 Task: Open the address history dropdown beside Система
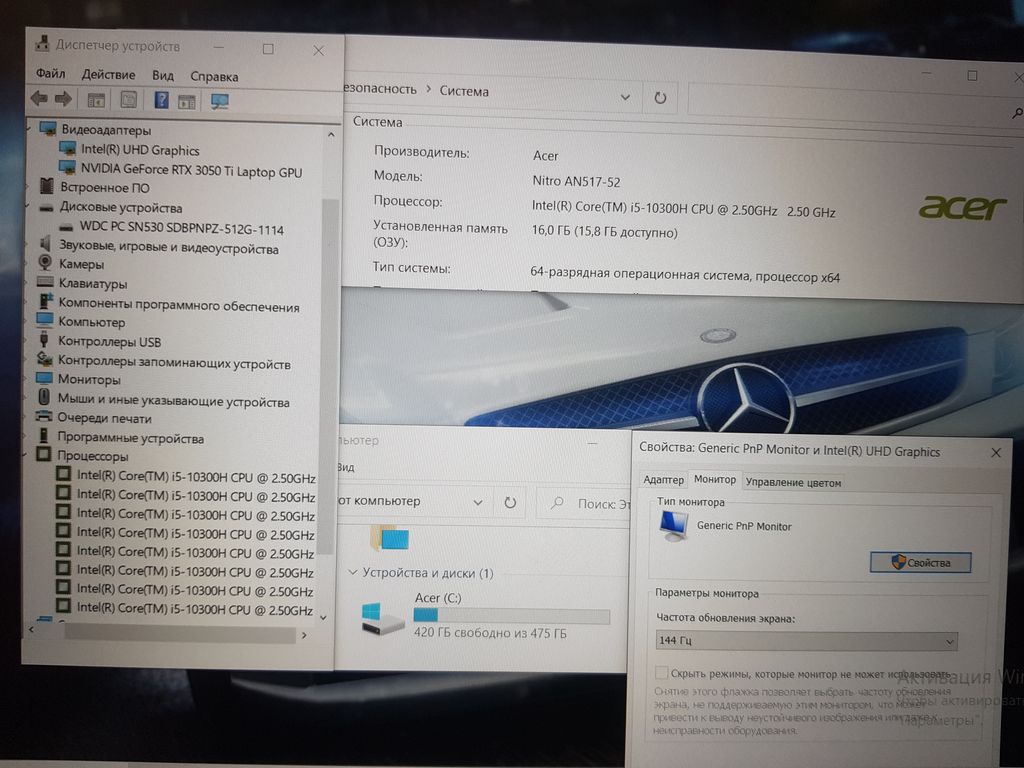[625, 98]
